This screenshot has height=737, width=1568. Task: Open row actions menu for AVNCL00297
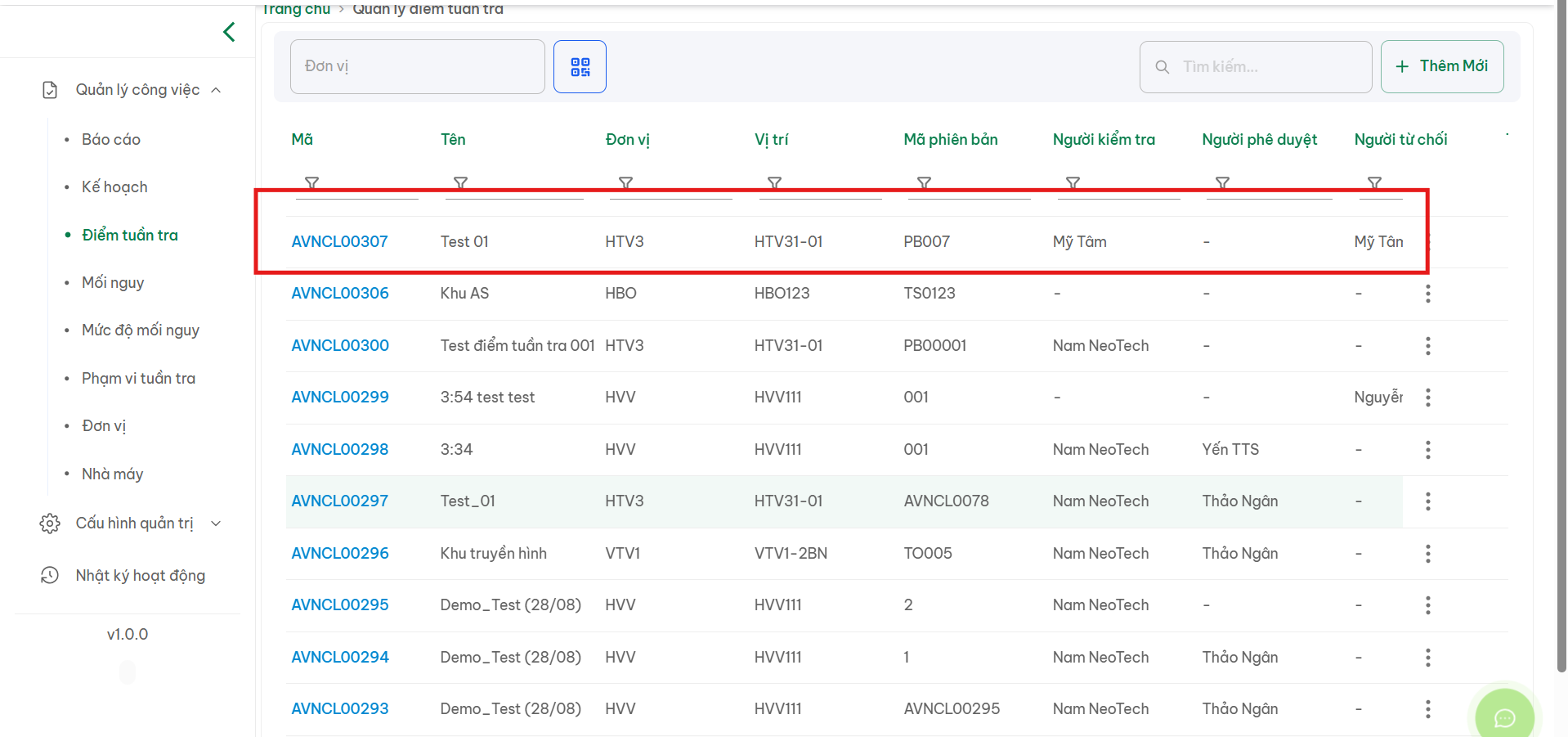[1427, 501]
